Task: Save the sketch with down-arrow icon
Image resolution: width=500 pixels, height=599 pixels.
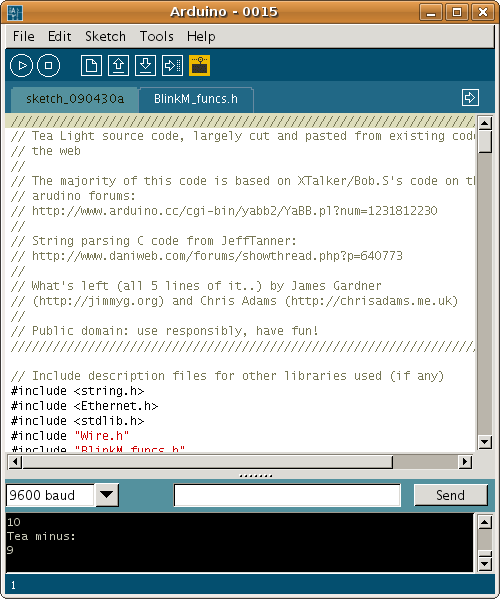Action: click(146, 66)
